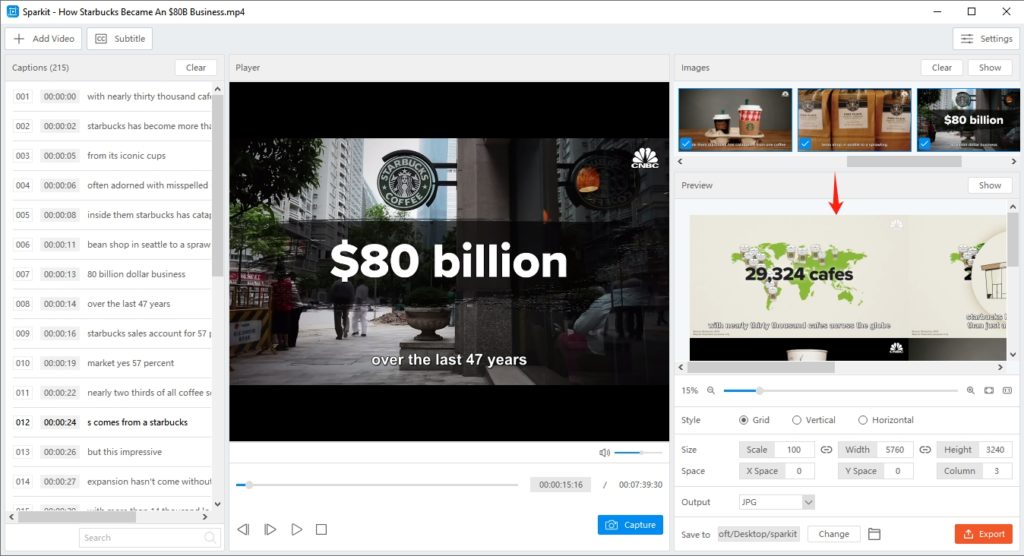Click timestamp 00:00:19 of caption 010
The height and width of the screenshot is (556, 1024).
[x=60, y=363]
